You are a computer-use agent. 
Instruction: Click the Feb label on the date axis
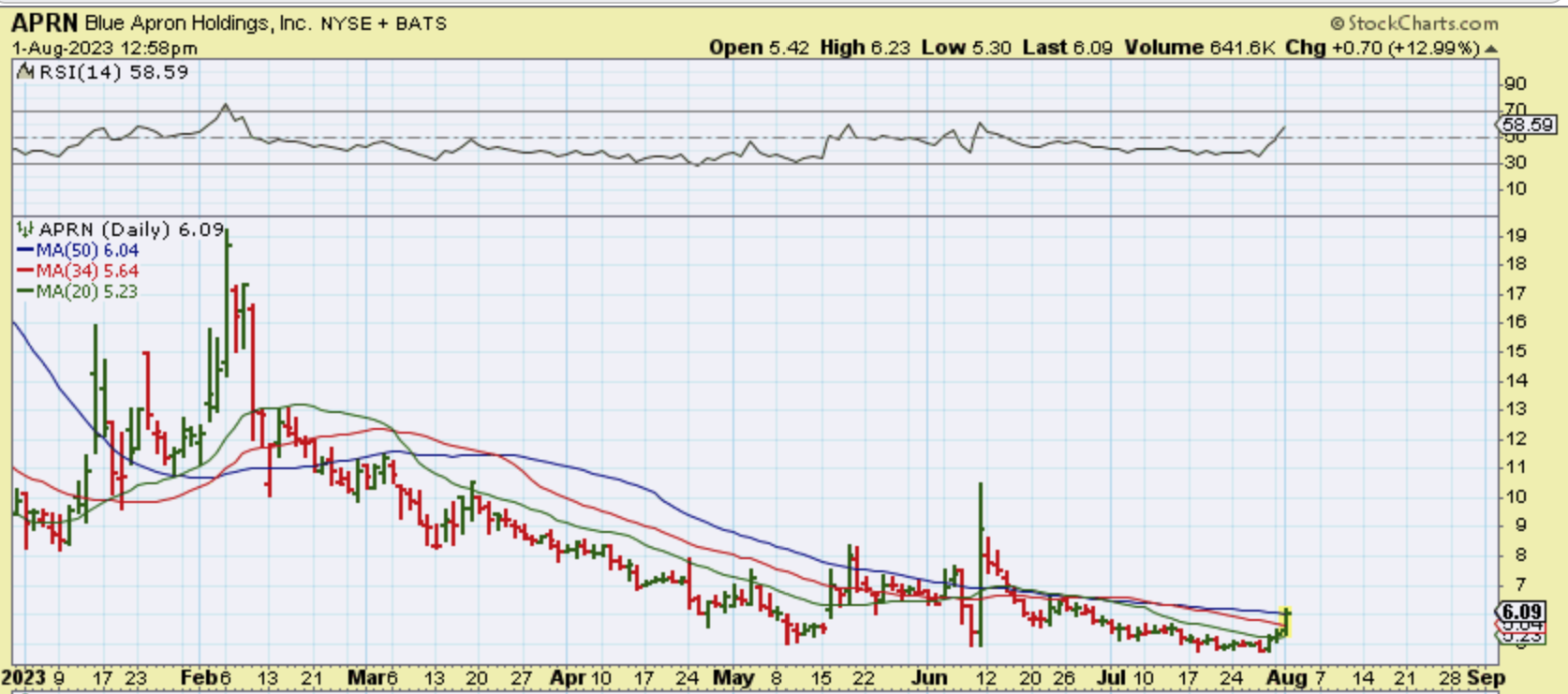click(x=197, y=678)
